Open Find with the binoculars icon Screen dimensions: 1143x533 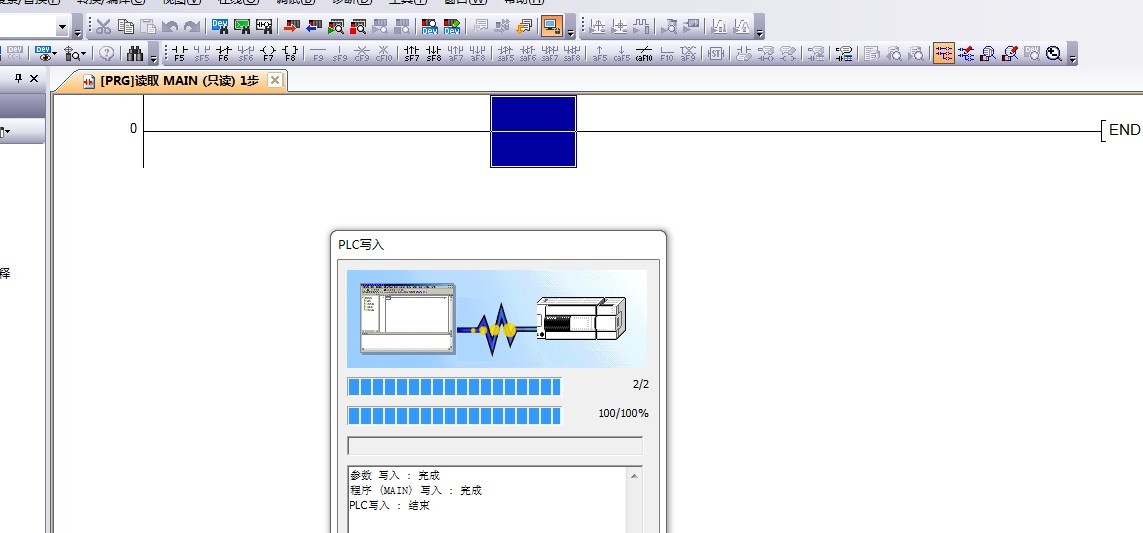[x=135, y=54]
